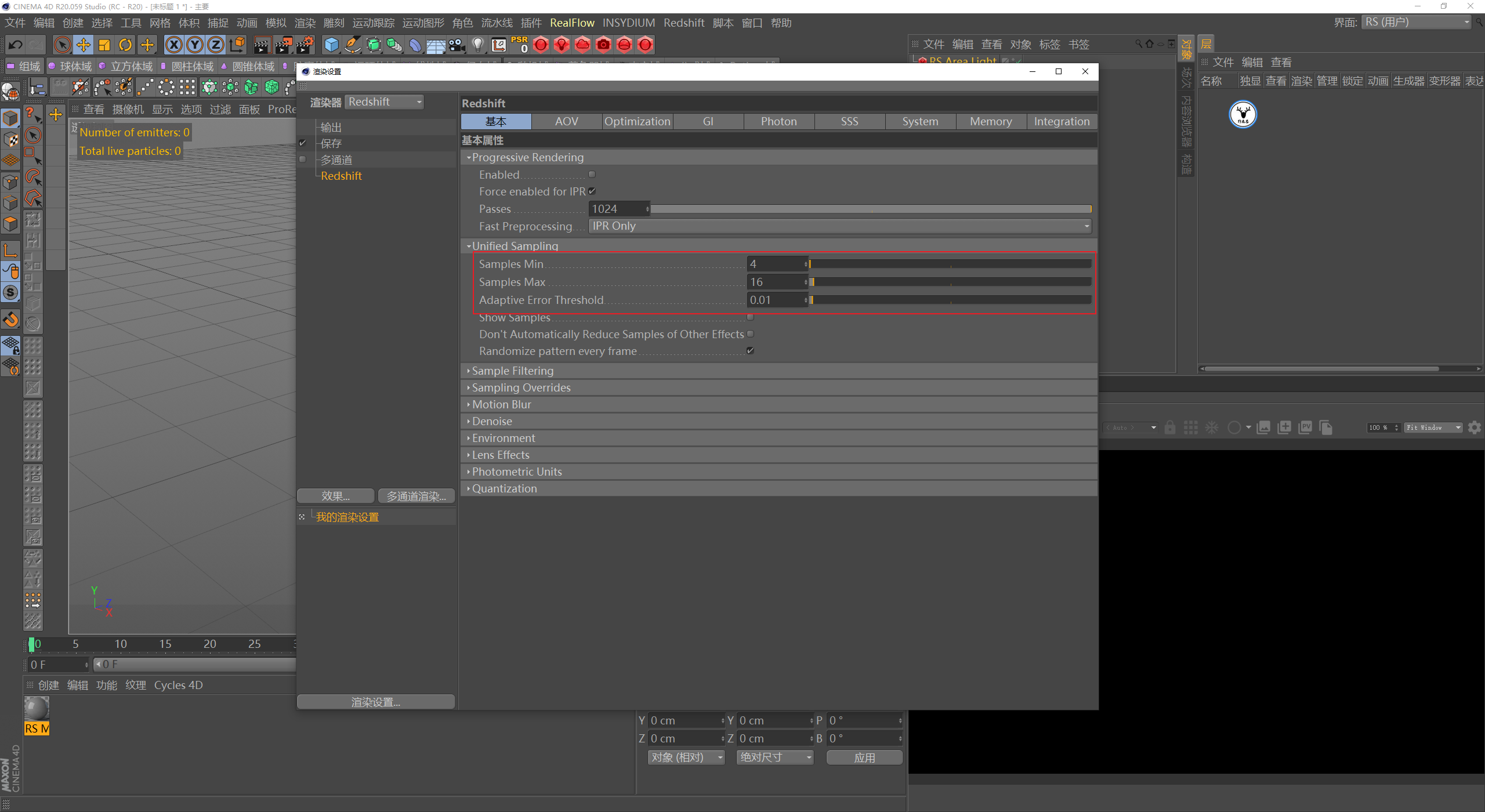Activate the Rotate tool
This screenshot has height=812, width=1485.
[x=125, y=45]
